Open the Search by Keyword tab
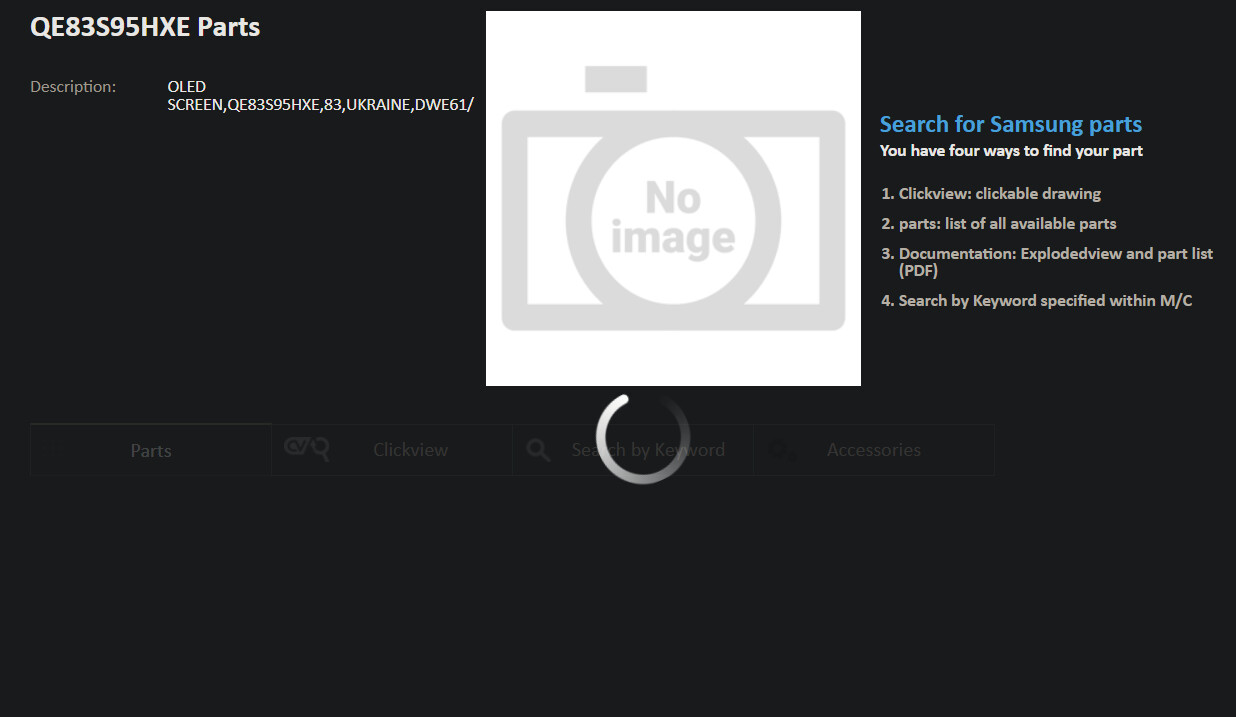 [634, 450]
